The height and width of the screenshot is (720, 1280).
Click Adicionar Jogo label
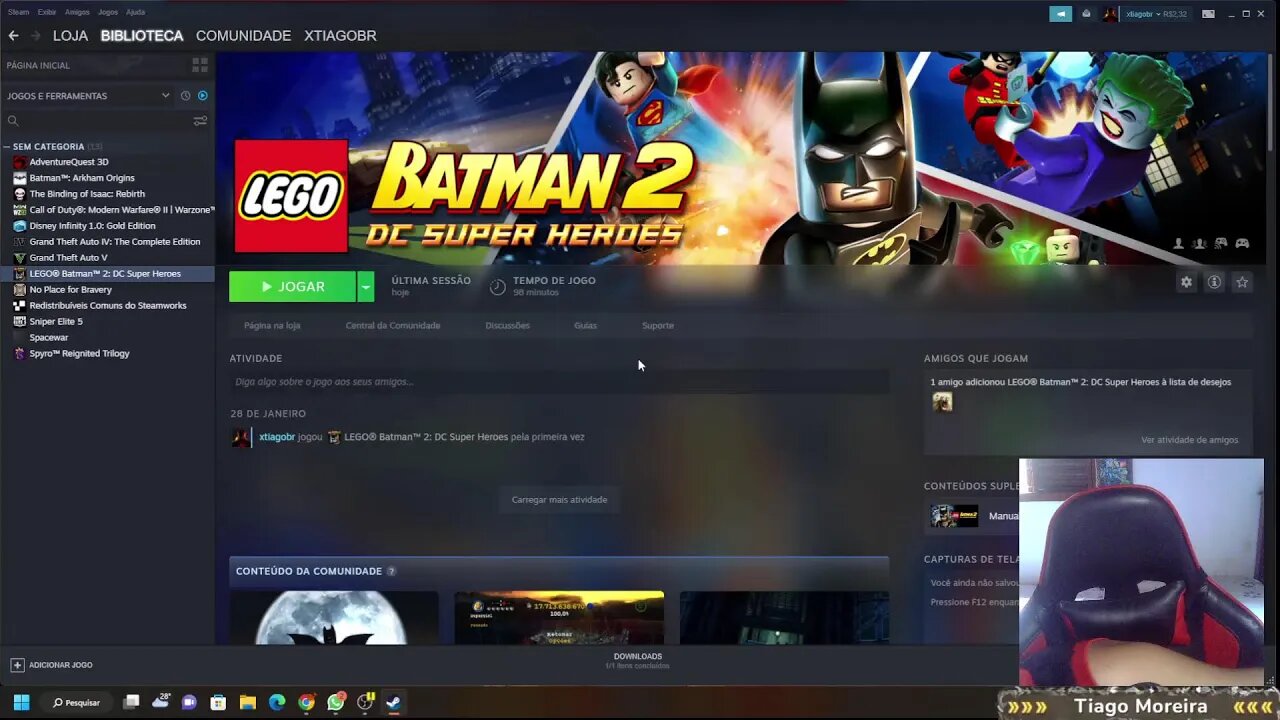tap(61, 665)
